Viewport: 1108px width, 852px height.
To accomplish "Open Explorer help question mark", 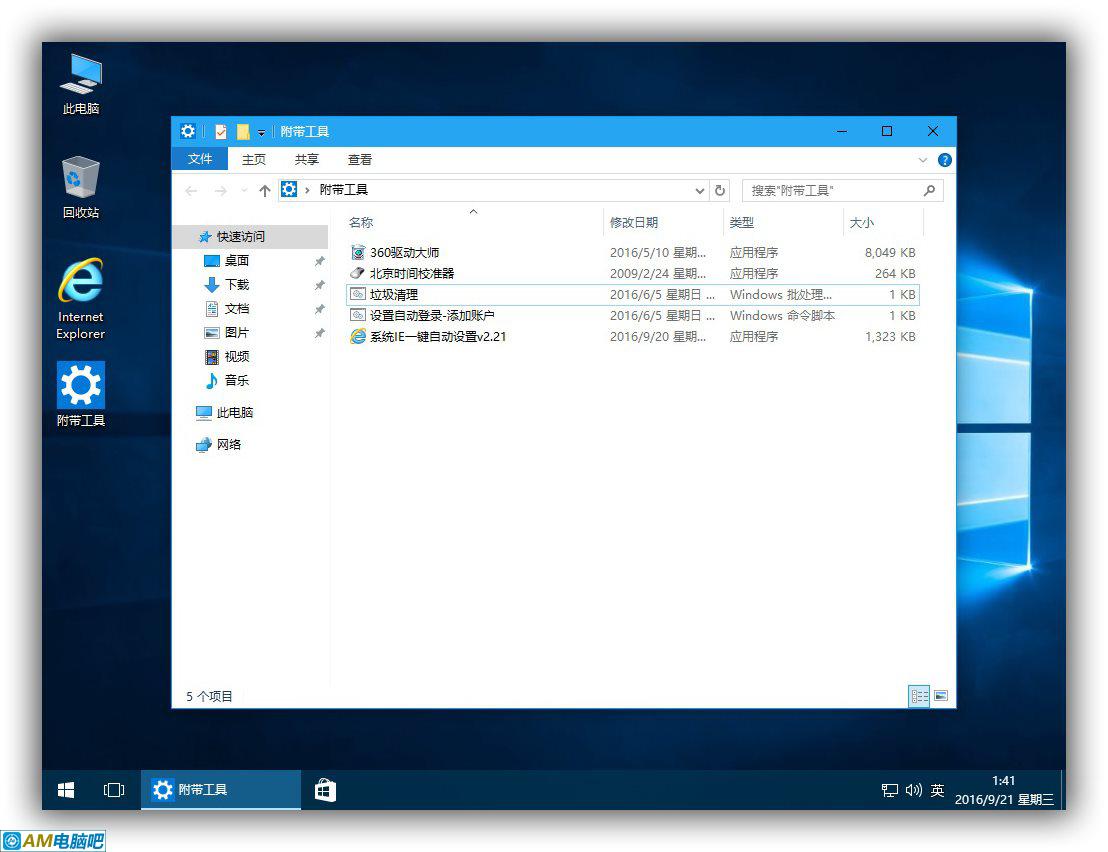I will [x=944, y=160].
